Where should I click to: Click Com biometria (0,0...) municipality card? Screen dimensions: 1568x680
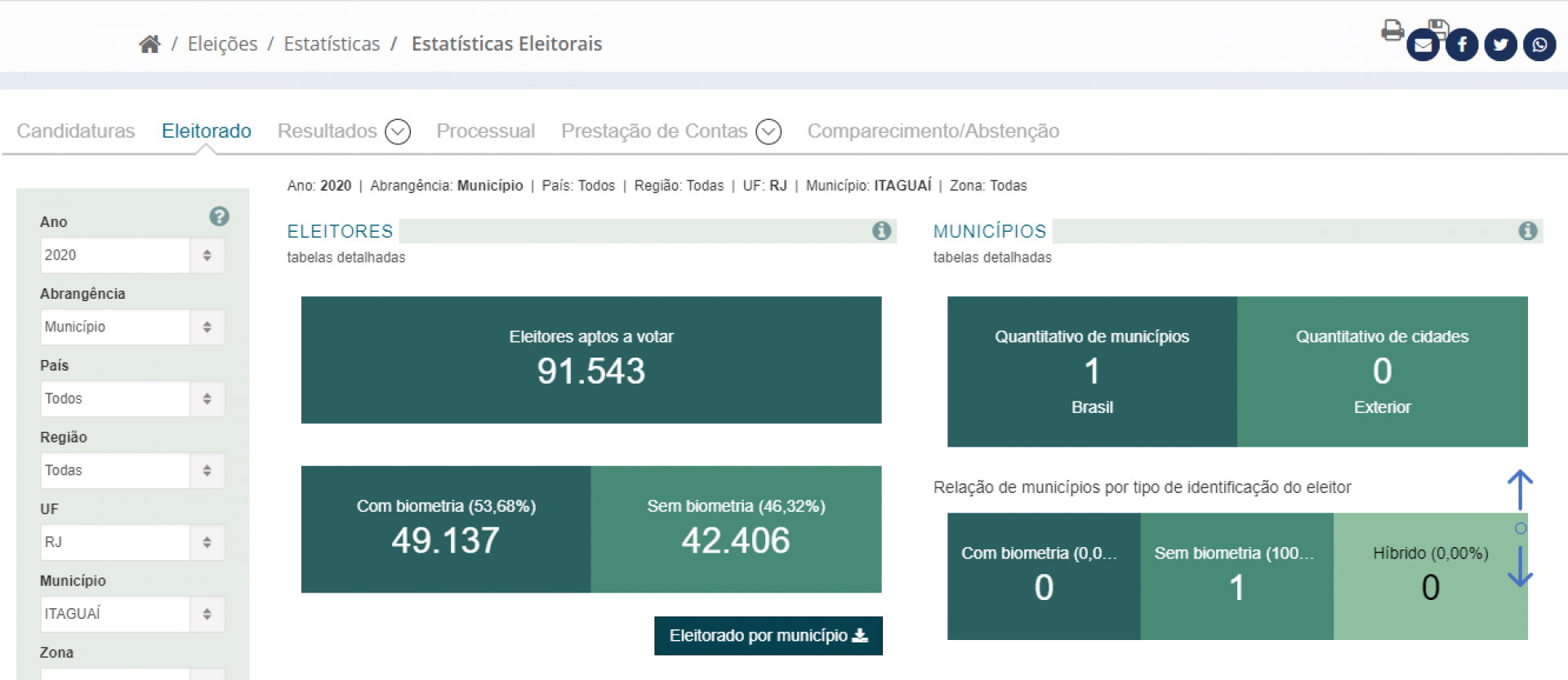1044,576
